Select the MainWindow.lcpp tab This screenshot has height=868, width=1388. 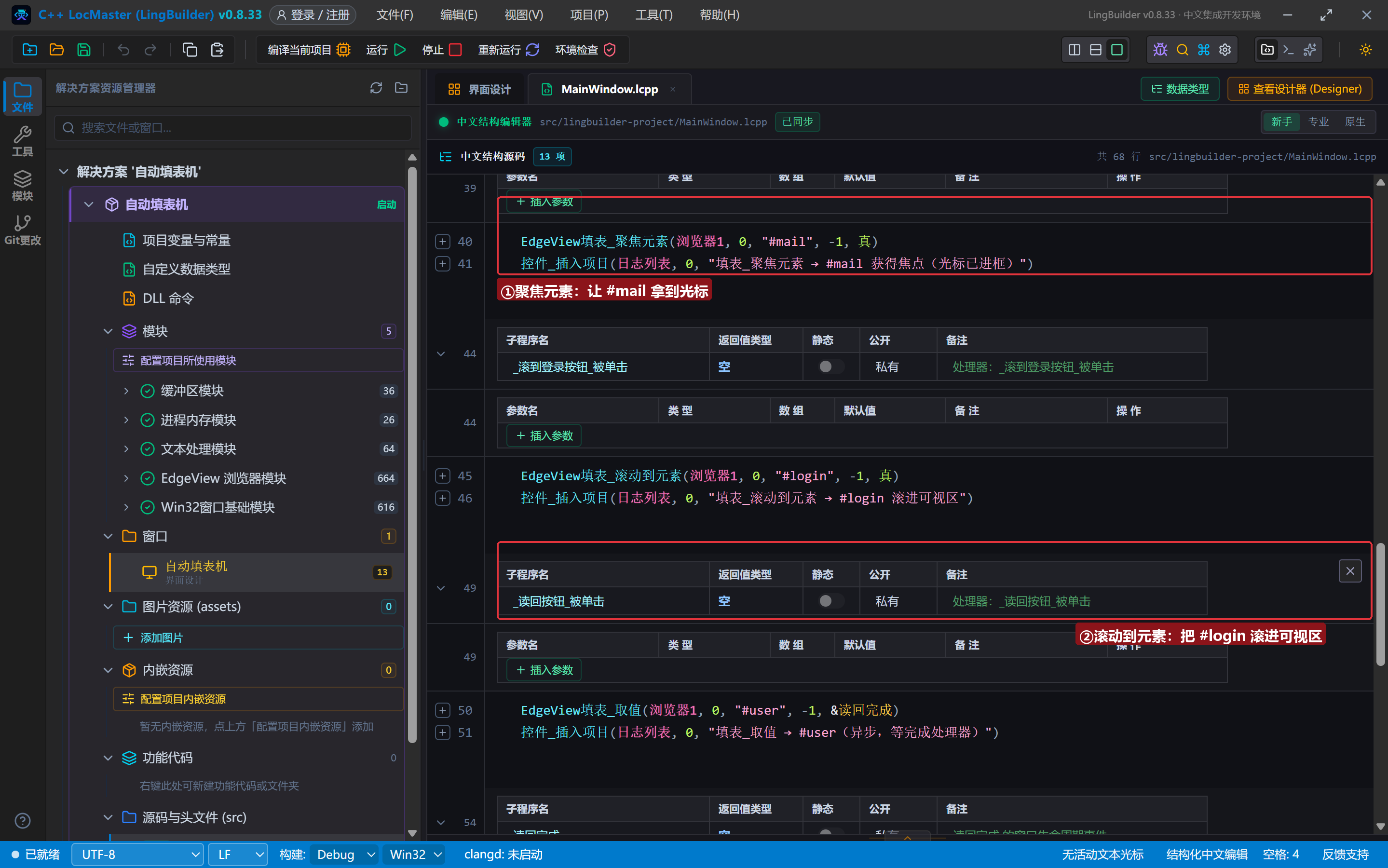pos(609,89)
